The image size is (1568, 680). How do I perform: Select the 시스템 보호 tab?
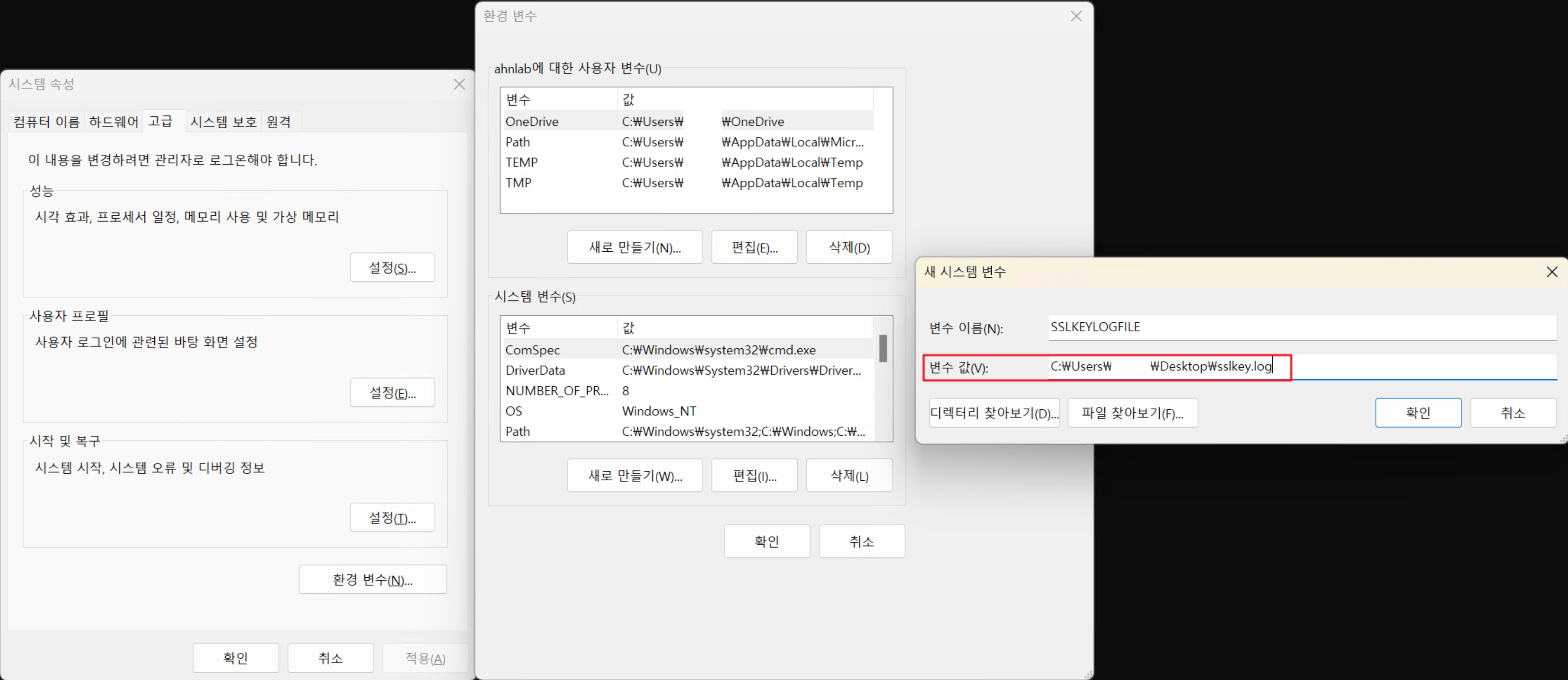223,122
